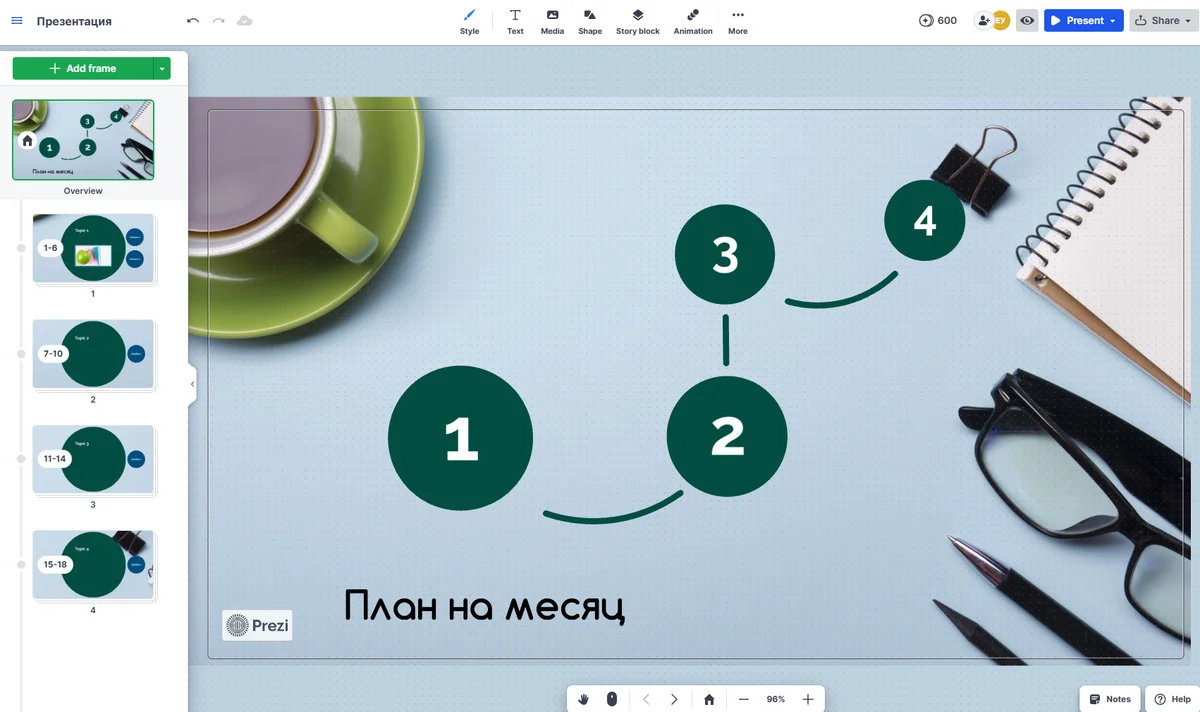Viewport: 1200px width, 712px height.
Task: Open the Notes panel
Action: [1110, 699]
